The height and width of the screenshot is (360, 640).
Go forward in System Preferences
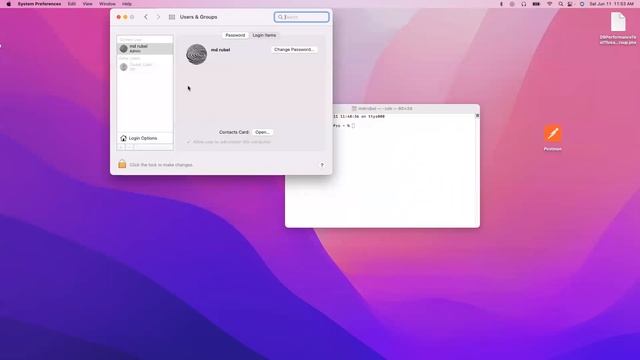tap(158, 17)
